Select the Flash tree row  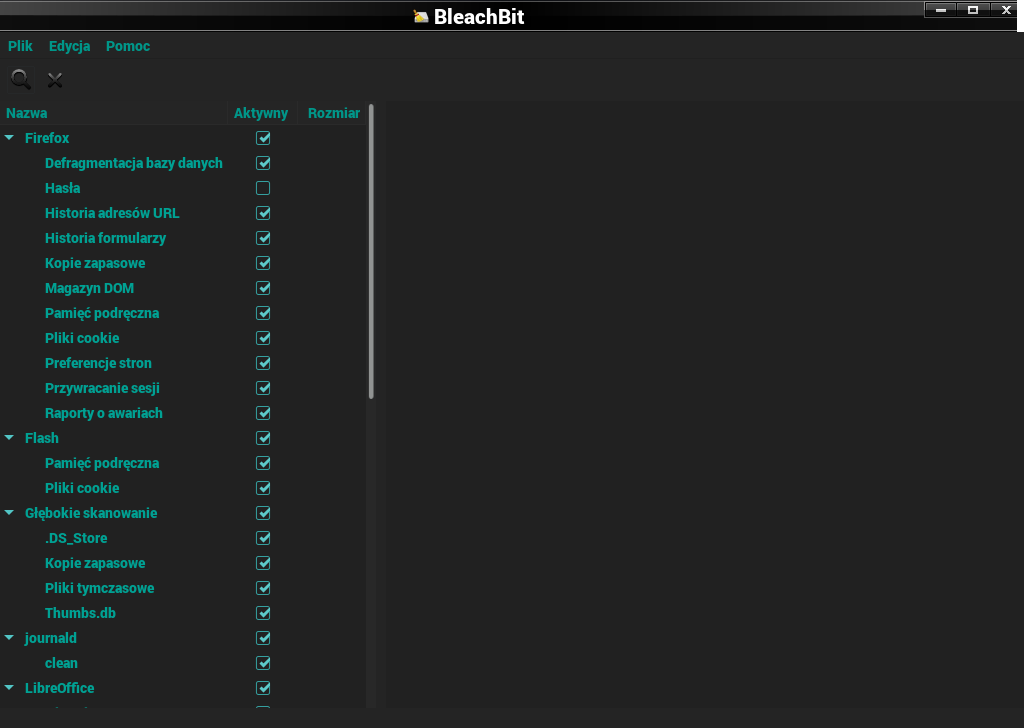point(183,438)
